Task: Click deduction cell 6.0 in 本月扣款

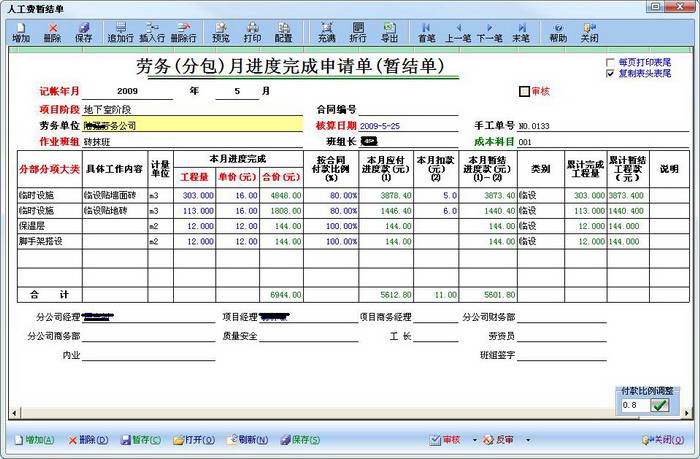Action: (x=436, y=211)
